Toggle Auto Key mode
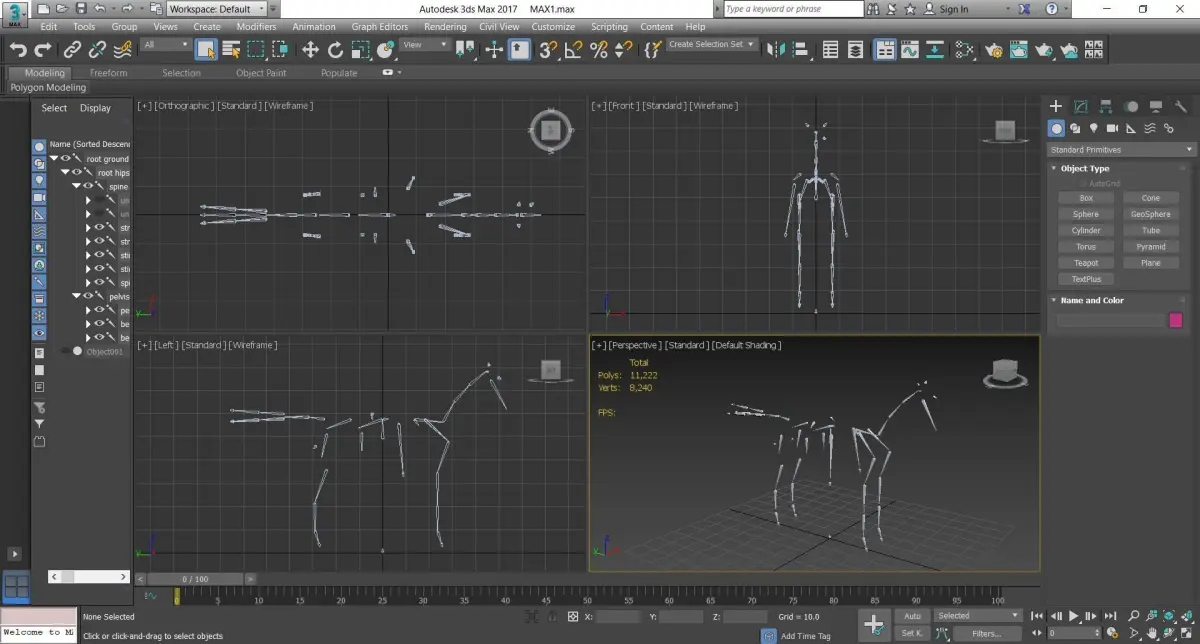Screen dimensions: 1200x644 pyautogui.click(x=912, y=616)
